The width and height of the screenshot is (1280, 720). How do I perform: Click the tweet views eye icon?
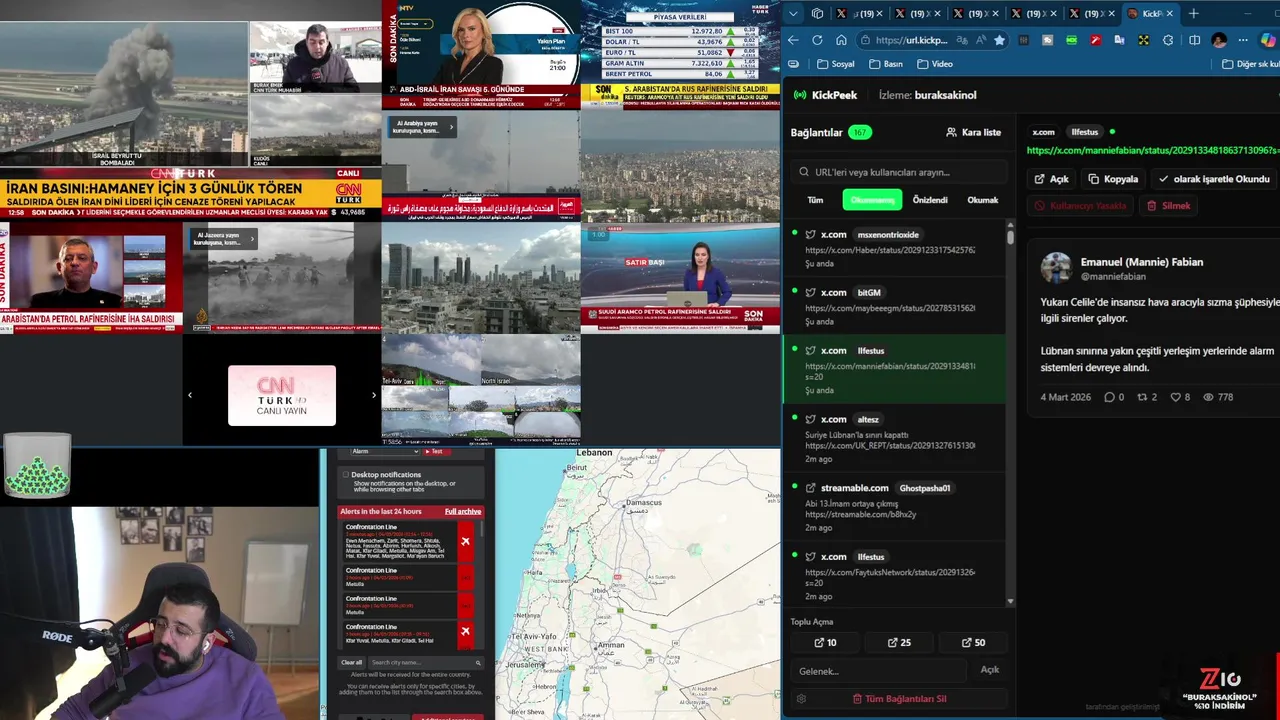1208,397
